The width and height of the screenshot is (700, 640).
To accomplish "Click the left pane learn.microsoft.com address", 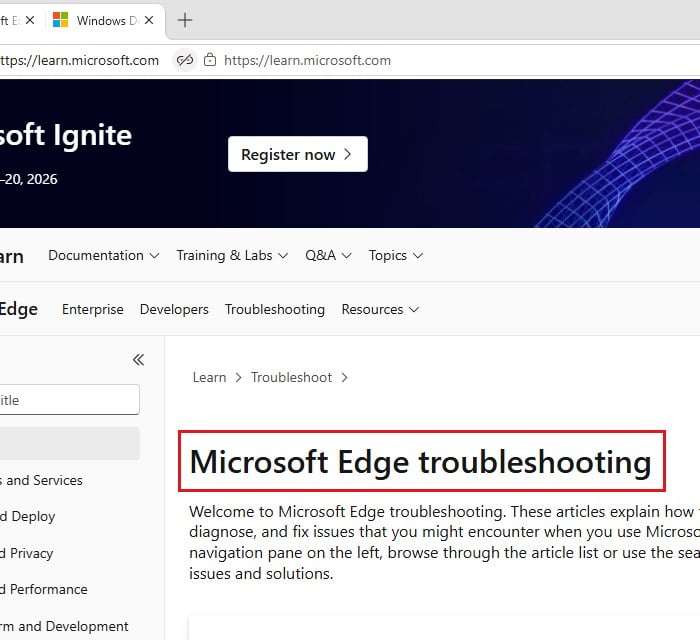I will coord(79,60).
